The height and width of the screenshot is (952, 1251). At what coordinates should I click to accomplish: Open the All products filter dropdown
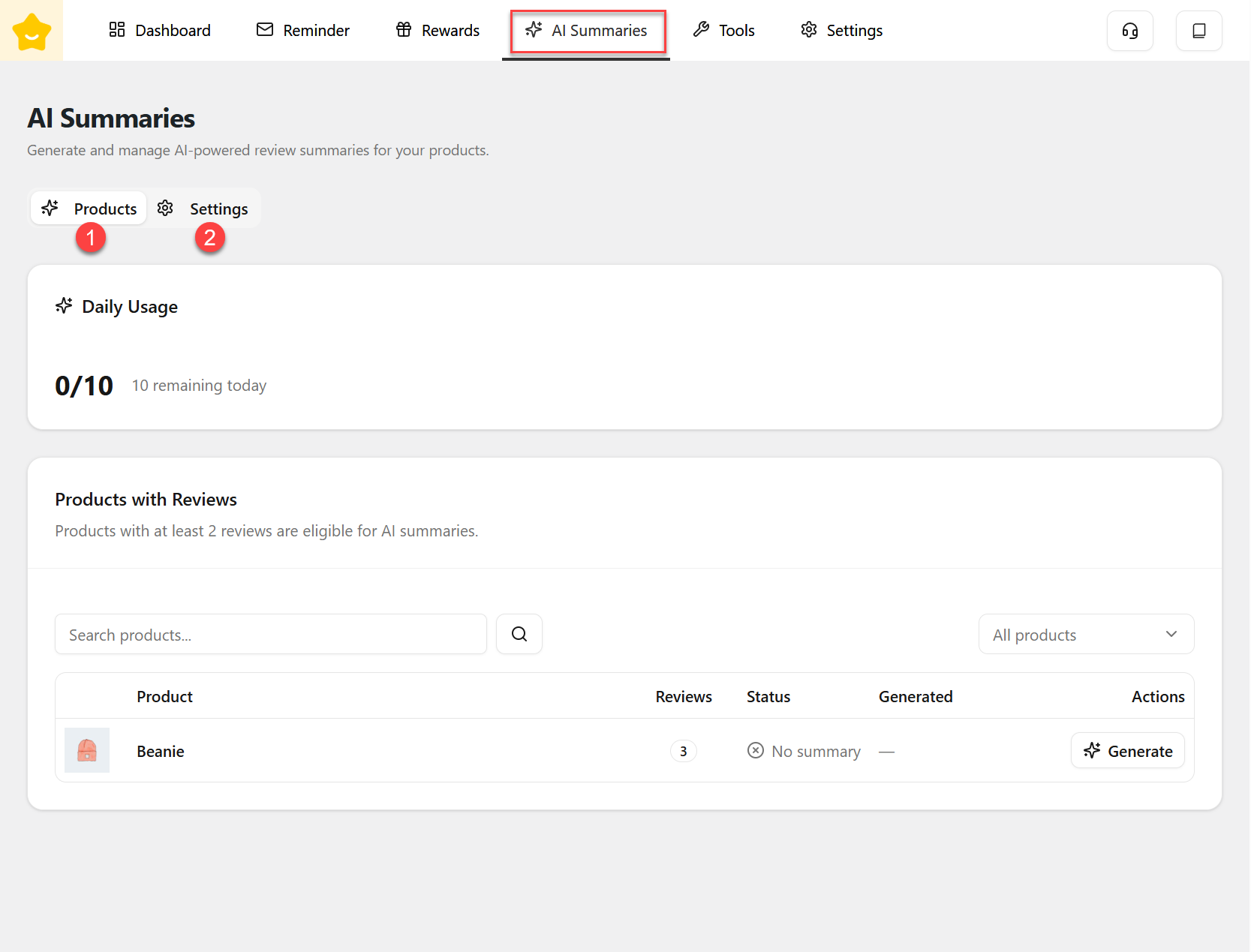pos(1085,635)
